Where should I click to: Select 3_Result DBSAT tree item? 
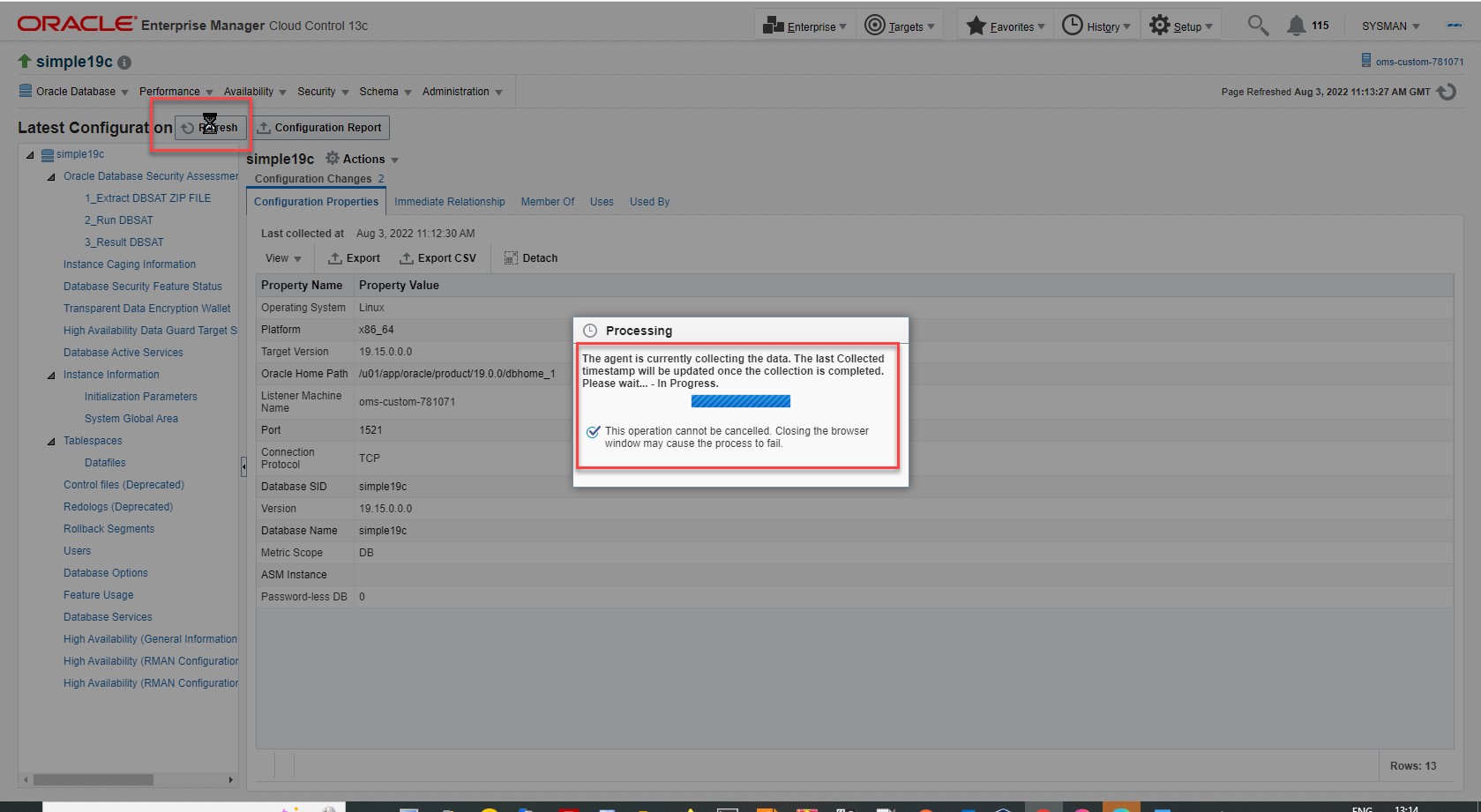(123, 242)
